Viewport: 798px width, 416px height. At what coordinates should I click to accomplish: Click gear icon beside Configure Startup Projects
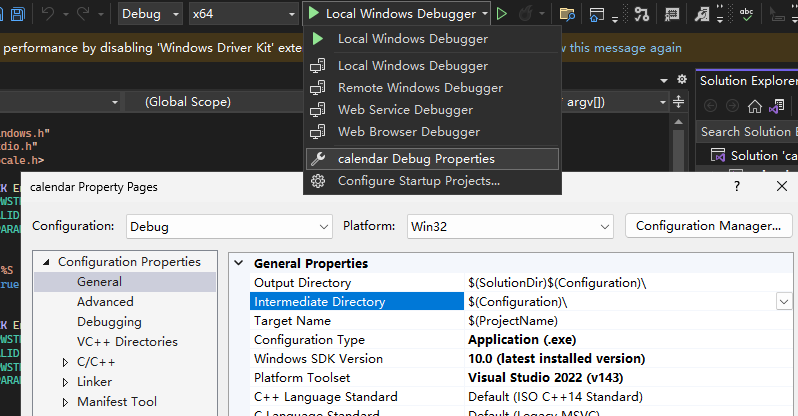(x=318, y=181)
